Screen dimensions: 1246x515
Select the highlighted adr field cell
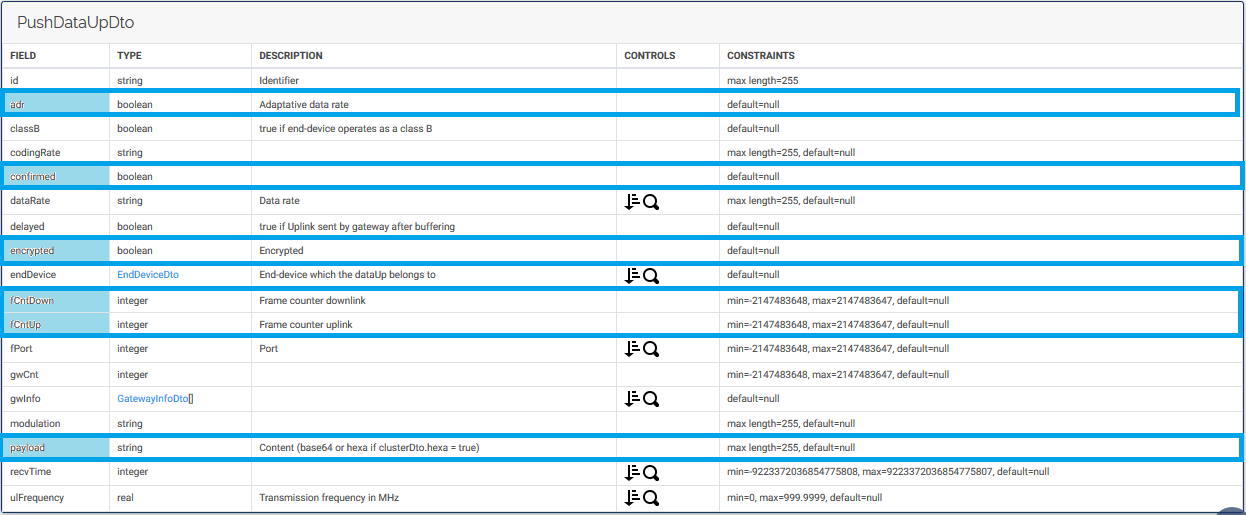pyautogui.click(x=56, y=104)
